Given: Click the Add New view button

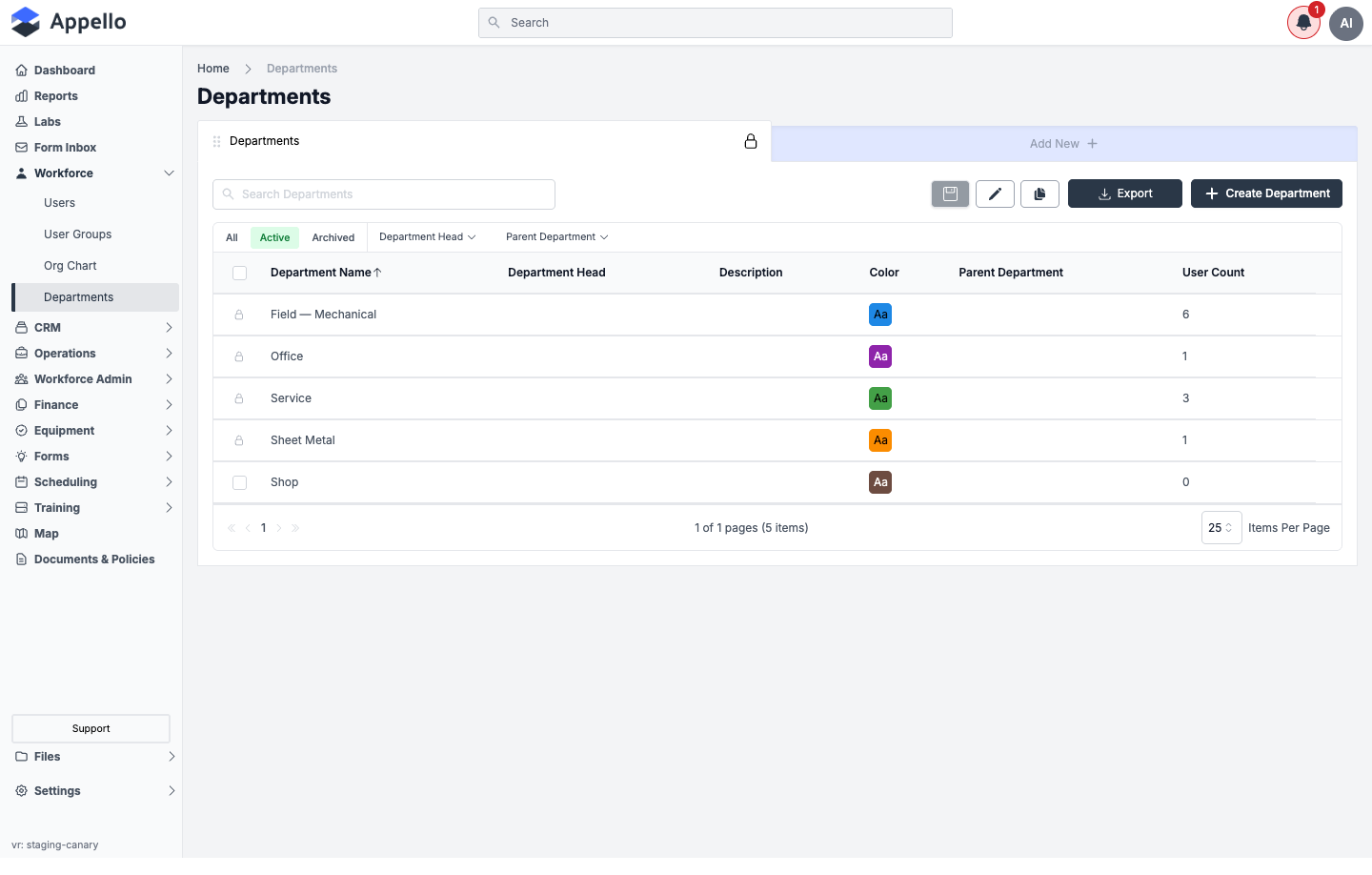Looking at the screenshot, I should (x=1063, y=144).
